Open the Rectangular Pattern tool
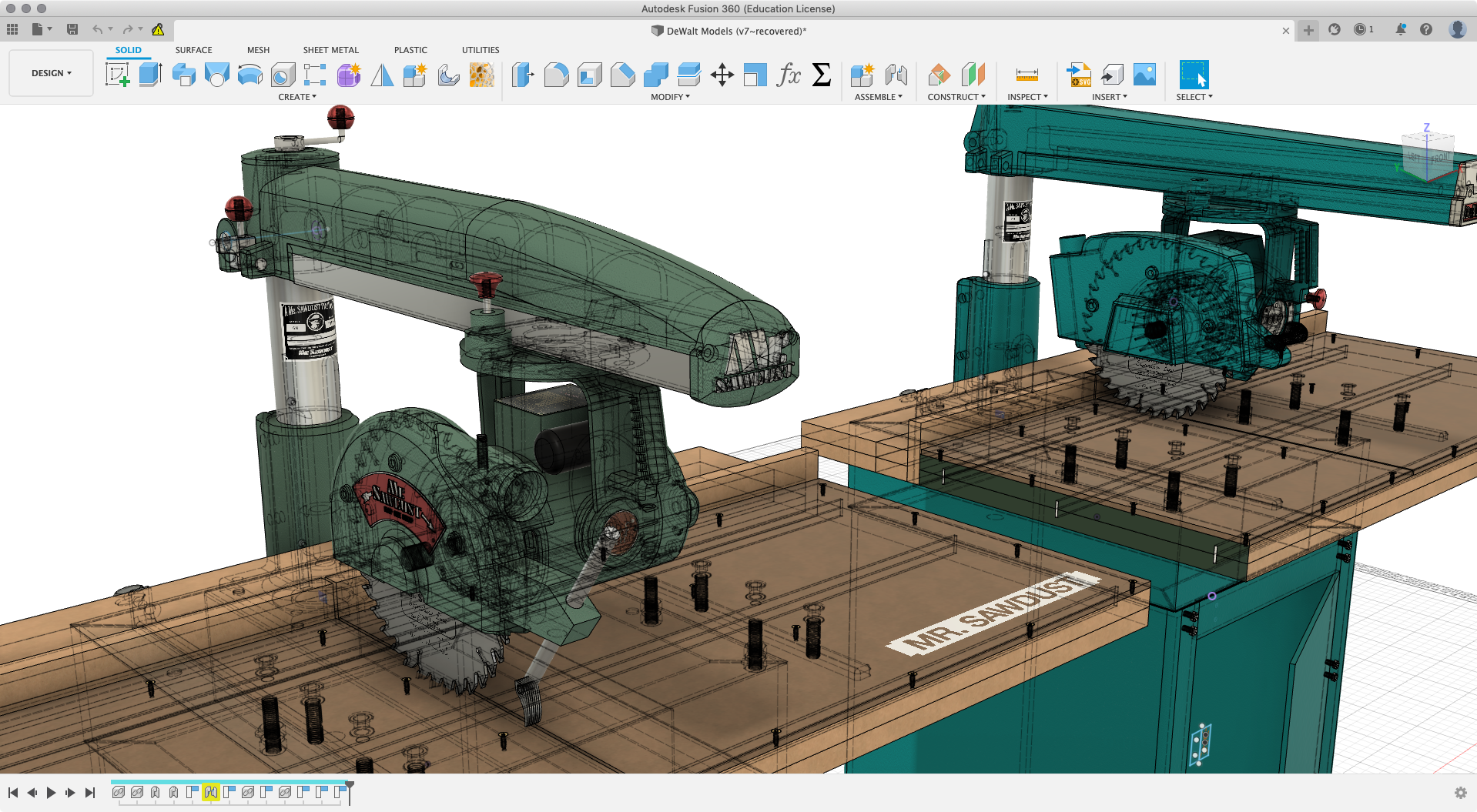1477x812 pixels. pyautogui.click(x=315, y=75)
